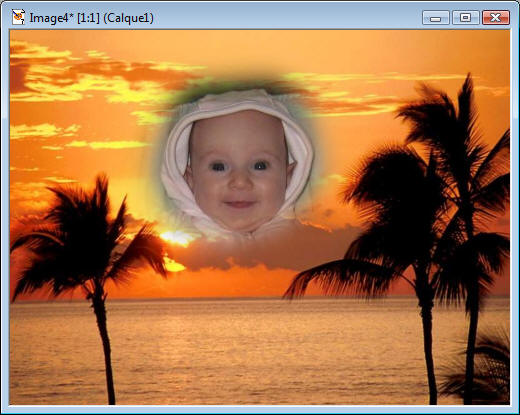Close the Image4 document window
The image size is (520, 415).
[496, 17]
